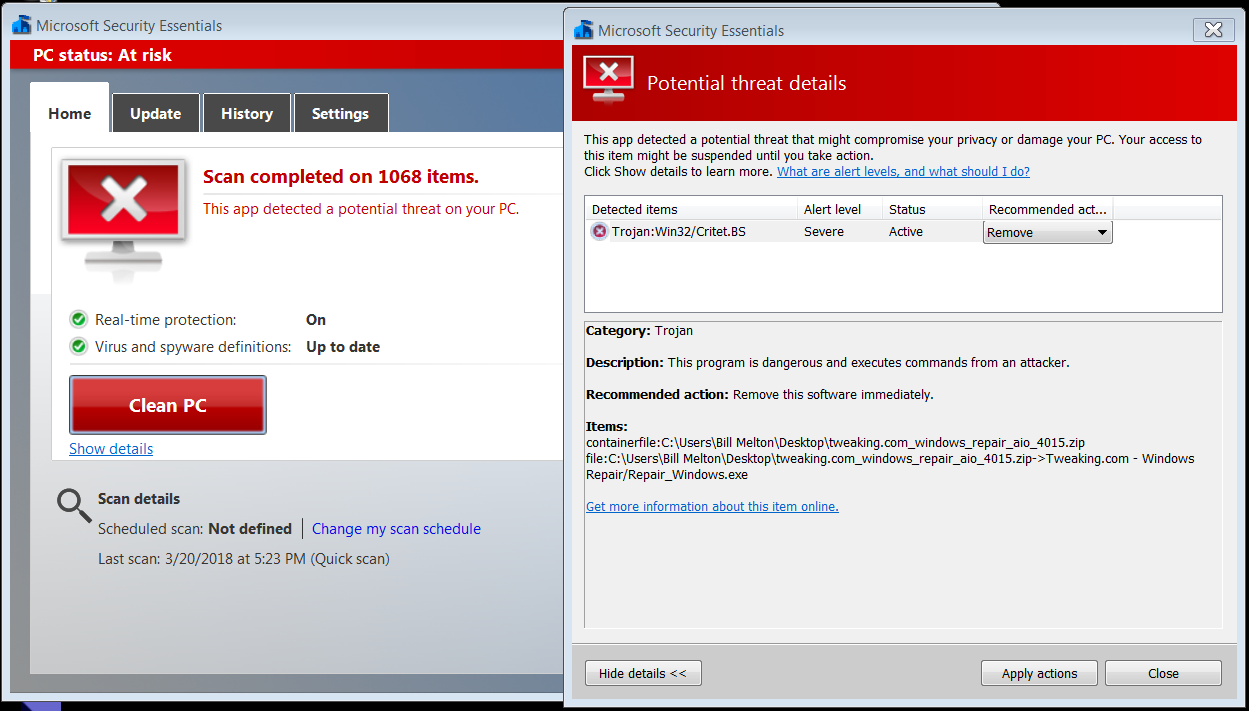The width and height of the screenshot is (1249, 711).
Task: Switch to the Update tab
Action: 156,114
